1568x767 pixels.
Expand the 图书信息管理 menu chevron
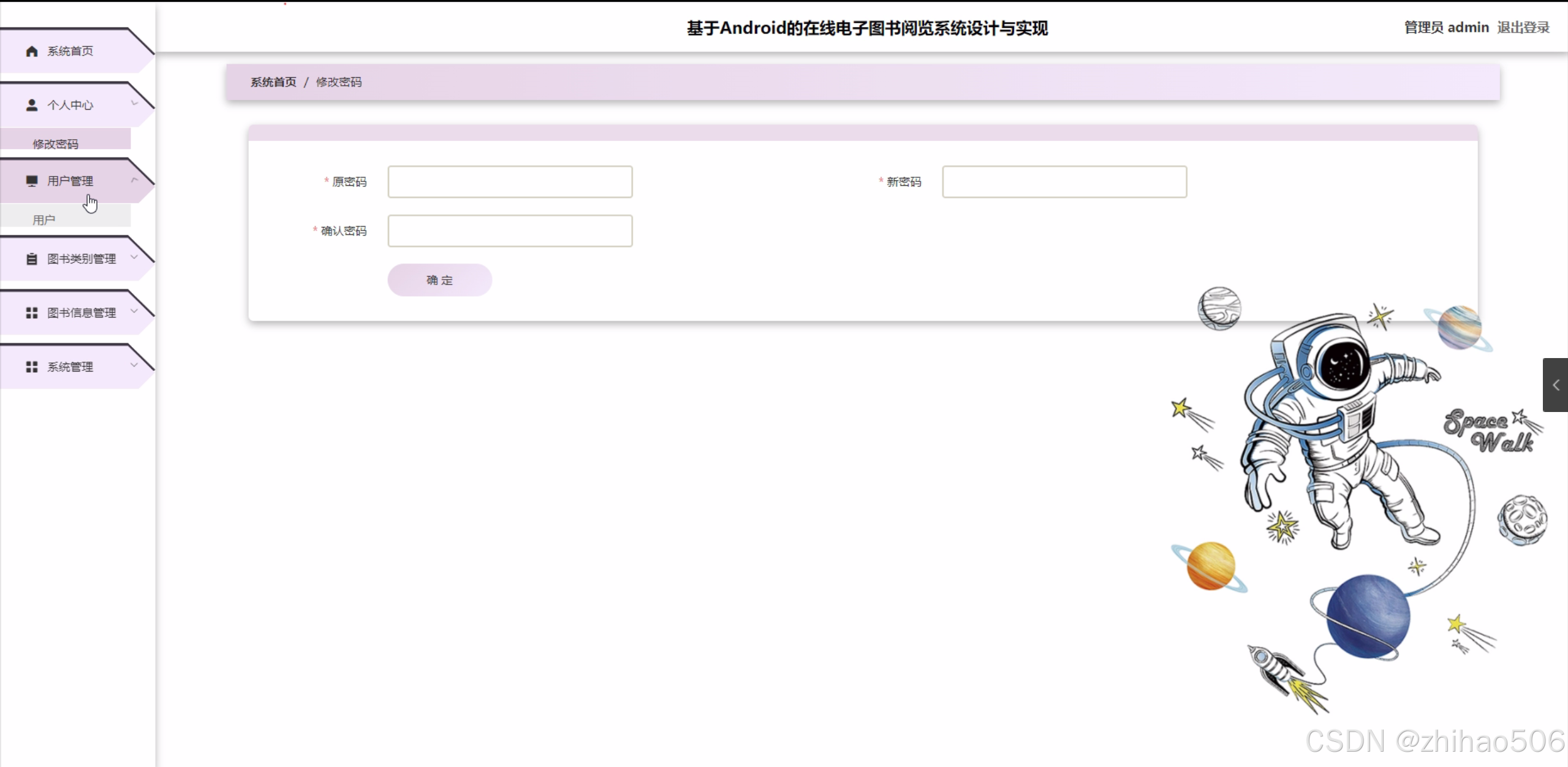coord(135,311)
